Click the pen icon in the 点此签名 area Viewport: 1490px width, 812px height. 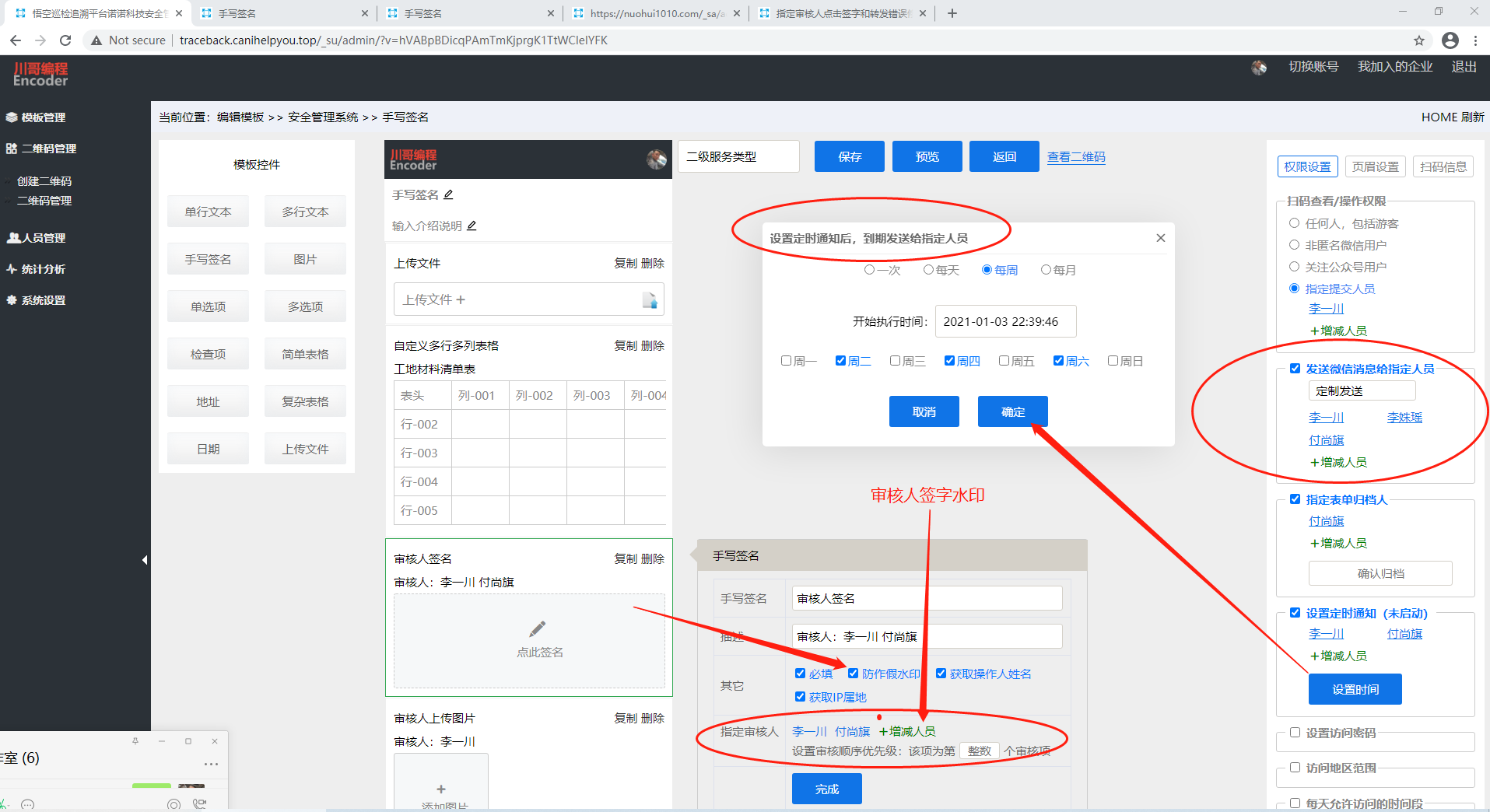pos(538,628)
